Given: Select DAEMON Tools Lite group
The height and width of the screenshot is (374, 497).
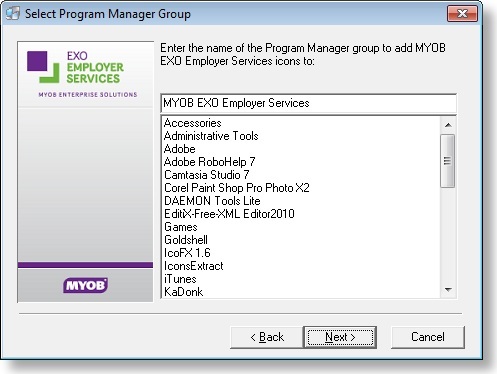Looking at the screenshot, I should click(212, 201).
